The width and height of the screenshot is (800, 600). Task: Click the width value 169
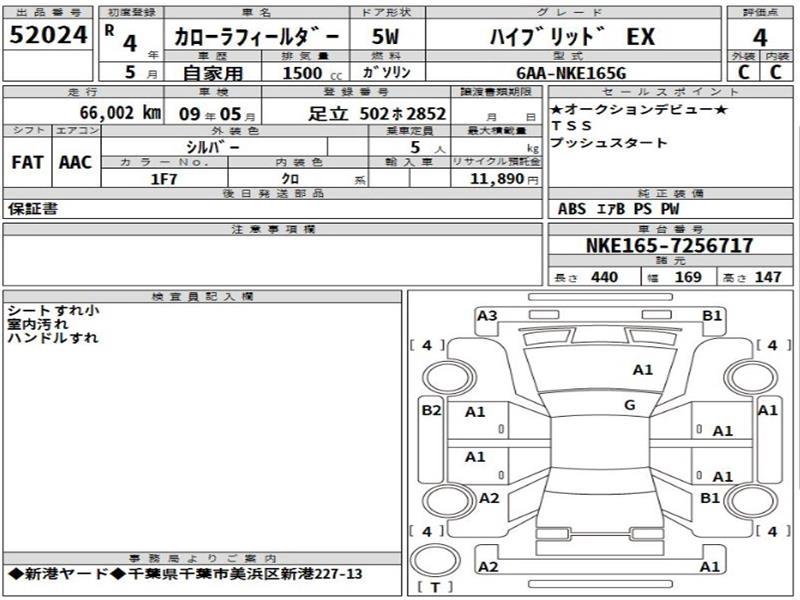(688, 277)
